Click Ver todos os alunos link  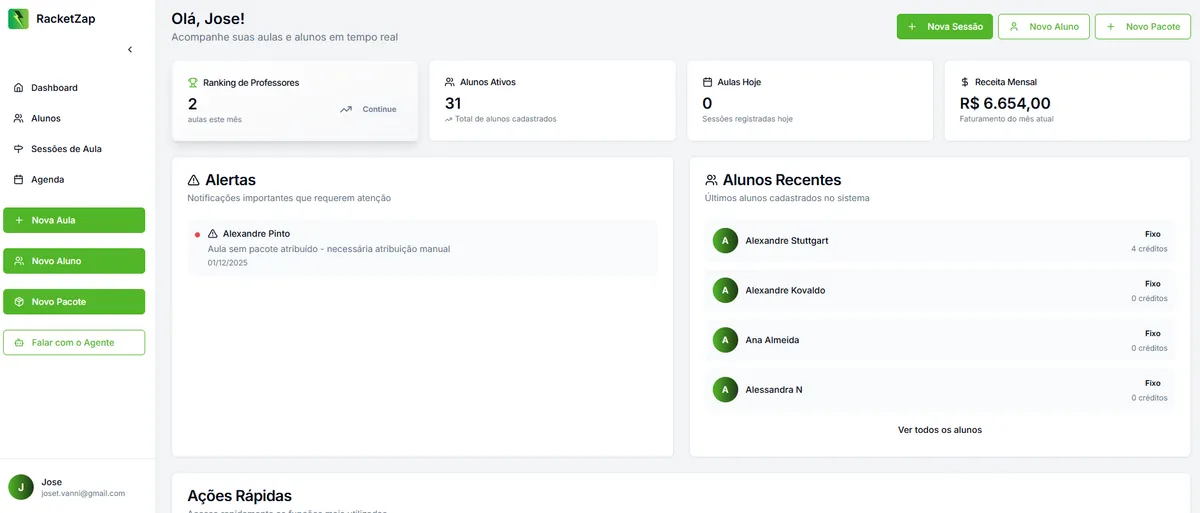click(940, 430)
